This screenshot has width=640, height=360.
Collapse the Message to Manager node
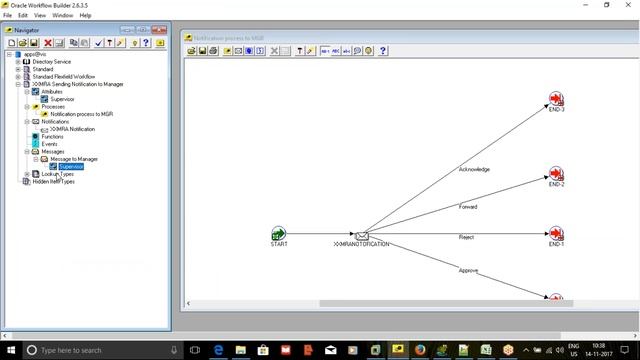point(36,159)
